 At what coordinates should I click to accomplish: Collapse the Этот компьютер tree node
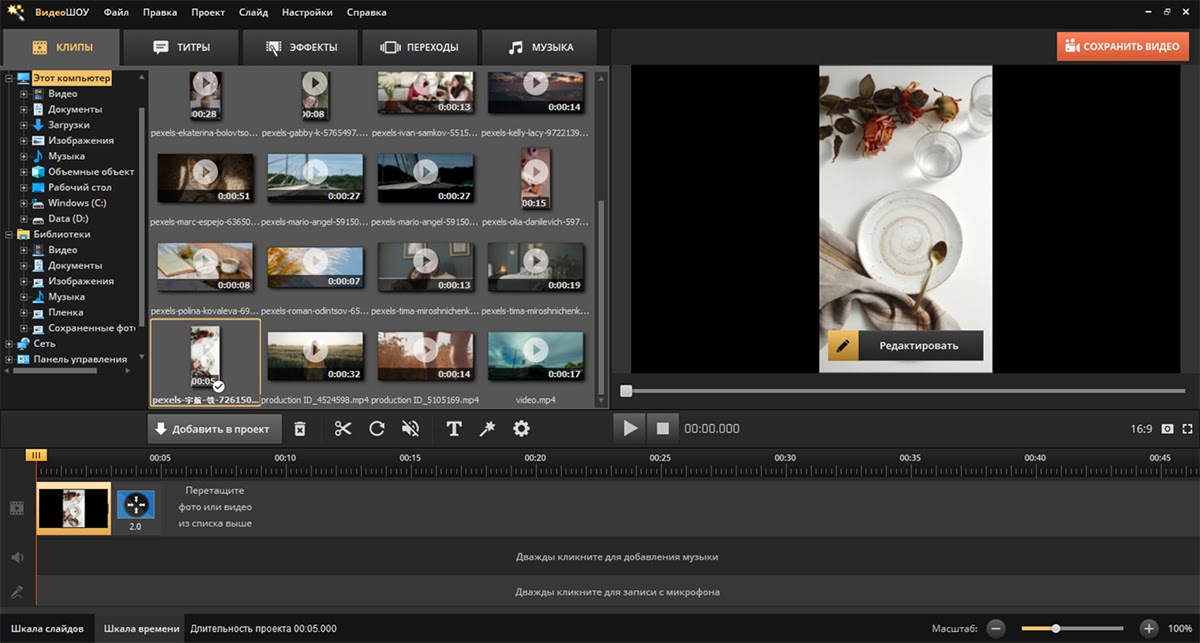point(9,78)
